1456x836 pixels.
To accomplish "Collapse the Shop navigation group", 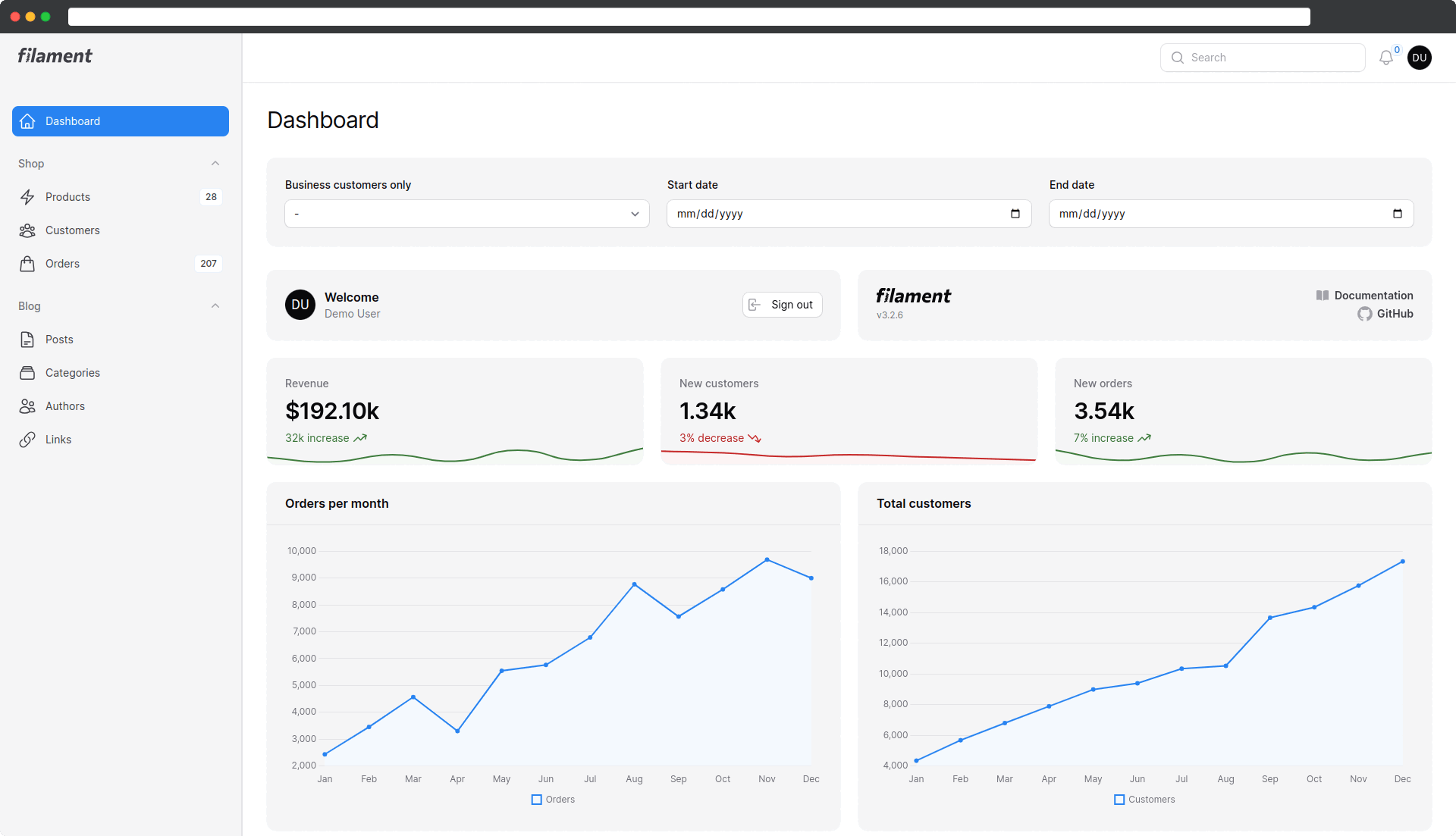I will [x=215, y=164].
